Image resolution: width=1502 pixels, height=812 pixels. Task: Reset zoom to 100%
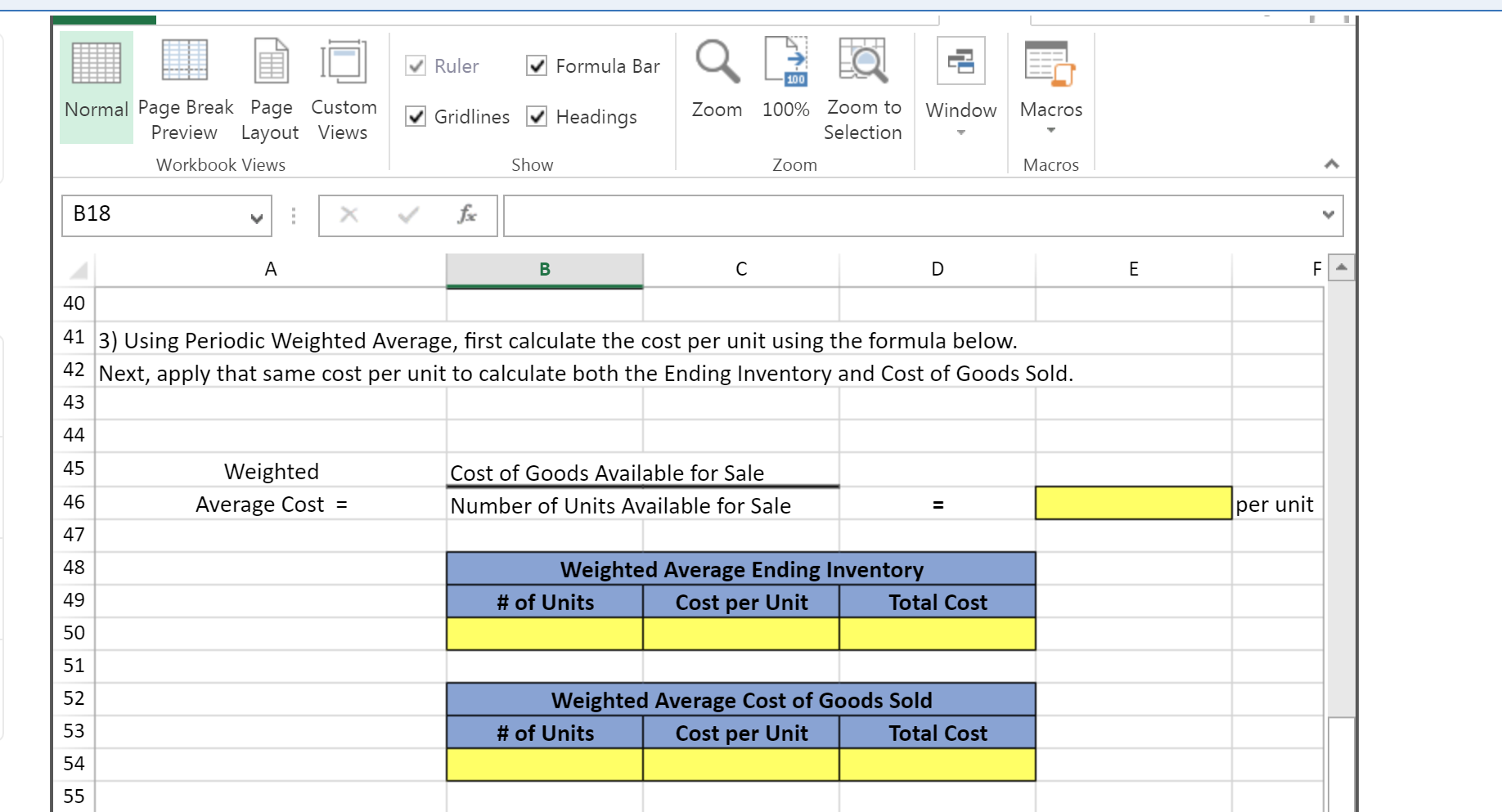click(x=786, y=79)
